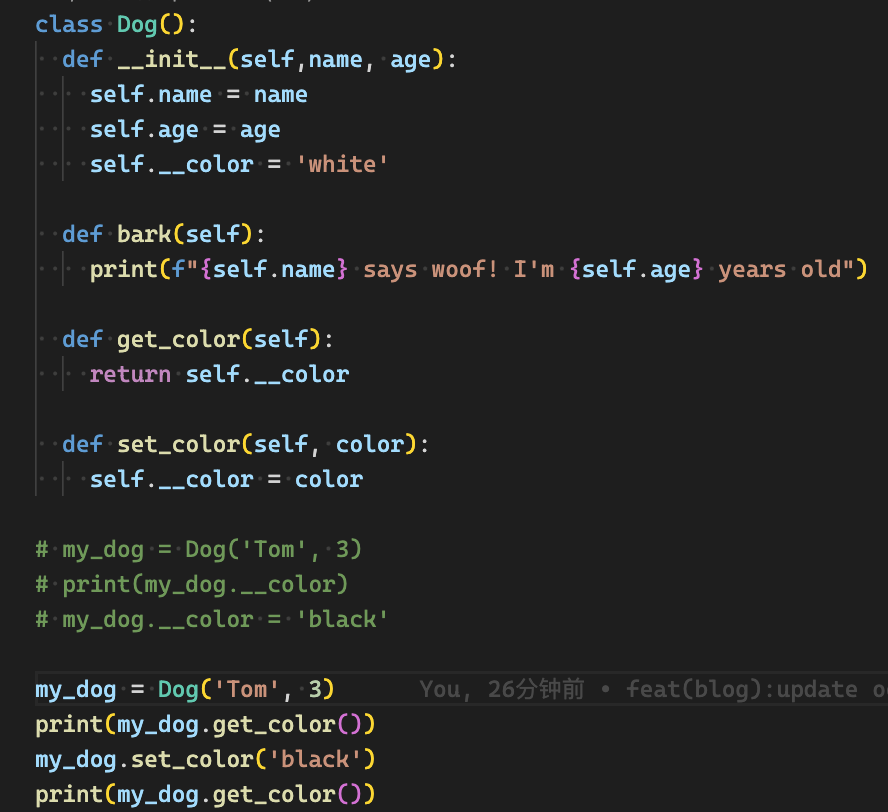Place cursor on the __init__ method name
This screenshot has height=812, width=888.
pyautogui.click(x=172, y=59)
